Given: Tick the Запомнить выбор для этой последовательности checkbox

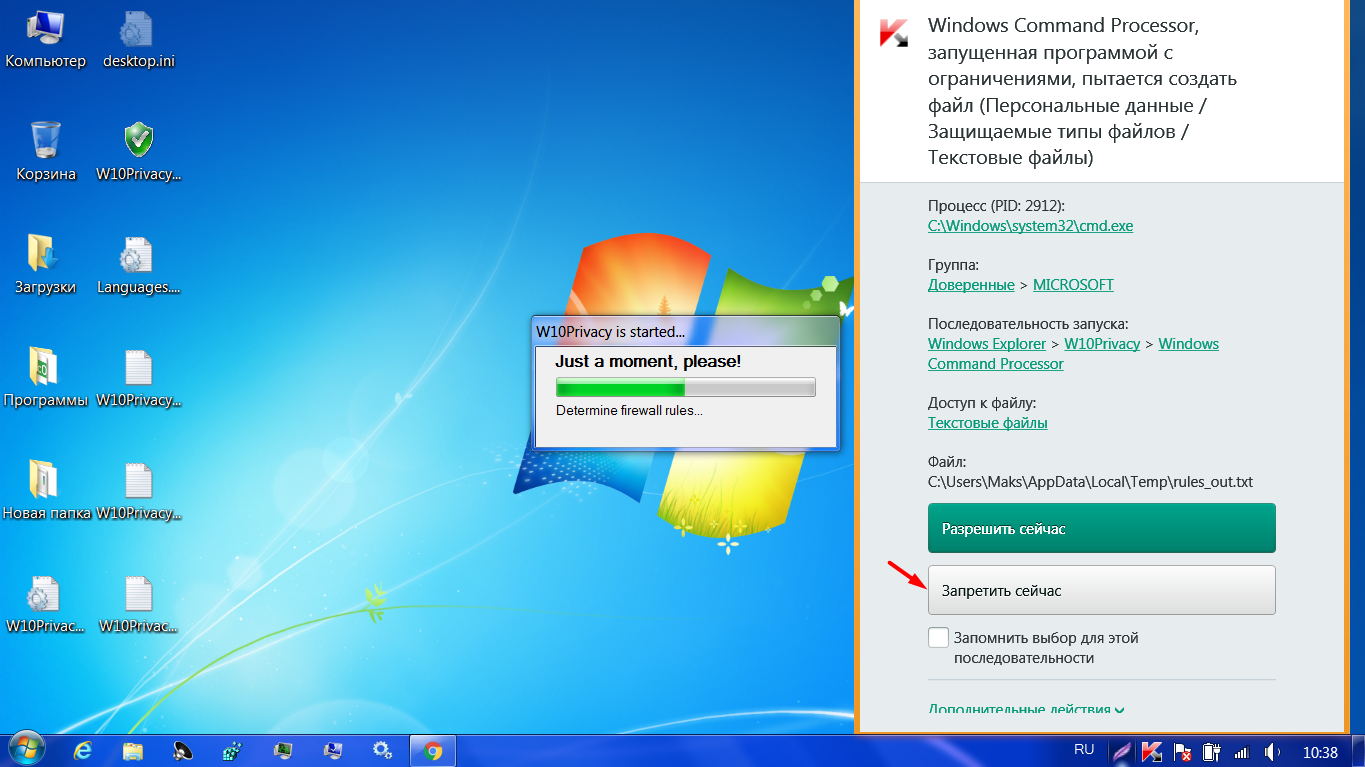Looking at the screenshot, I should 938,638.
